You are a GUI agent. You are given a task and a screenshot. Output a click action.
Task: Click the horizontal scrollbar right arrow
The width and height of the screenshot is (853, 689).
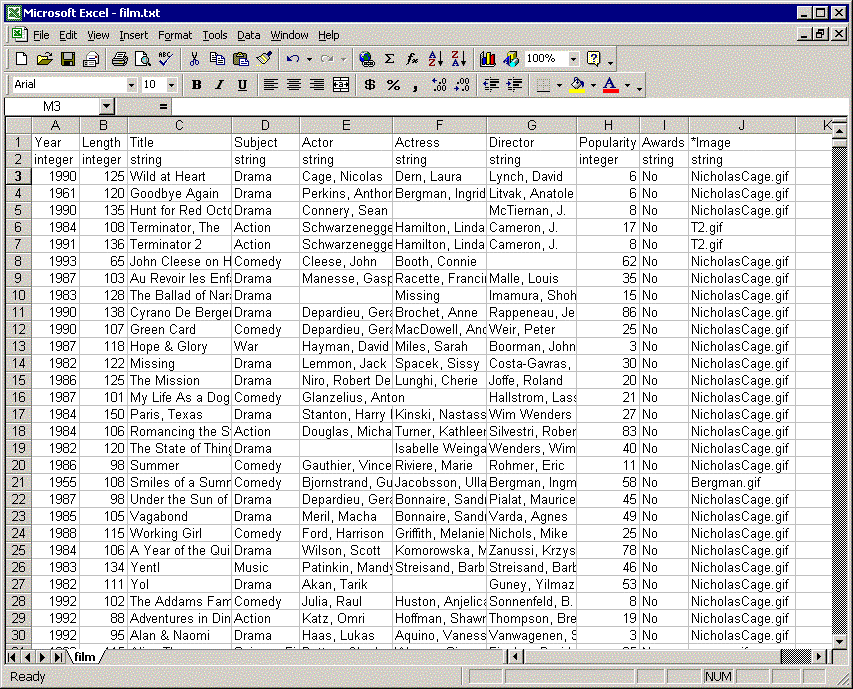(820, 657)
